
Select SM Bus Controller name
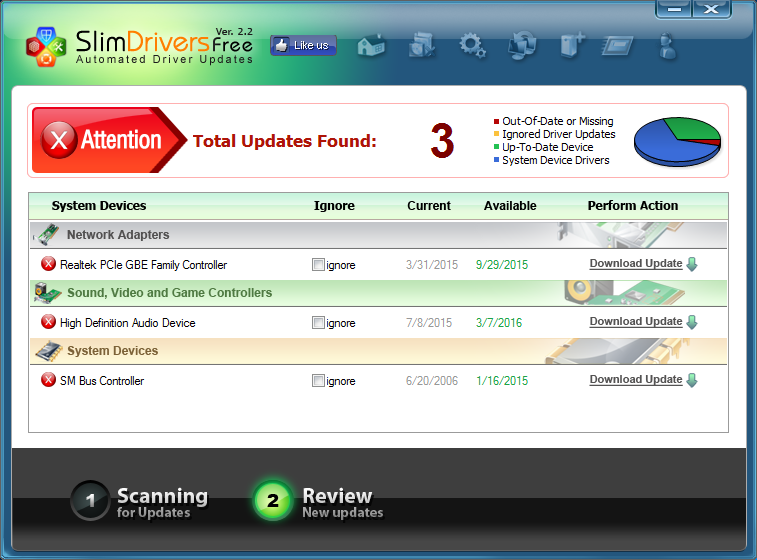102,381
